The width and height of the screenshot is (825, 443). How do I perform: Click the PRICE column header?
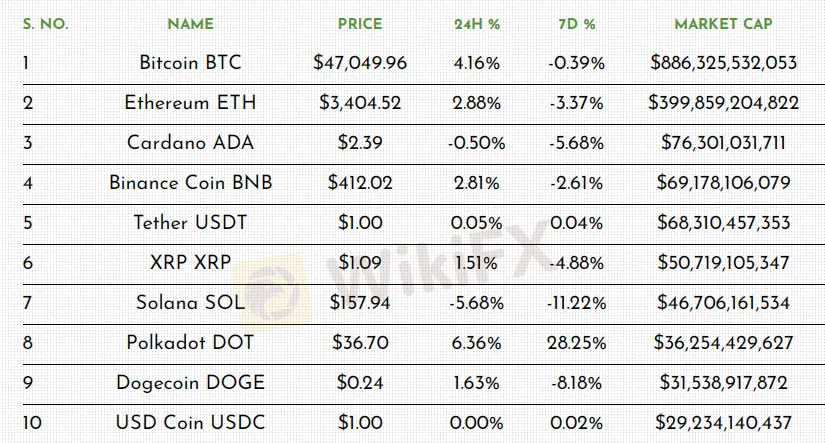(x=360, y=23)
